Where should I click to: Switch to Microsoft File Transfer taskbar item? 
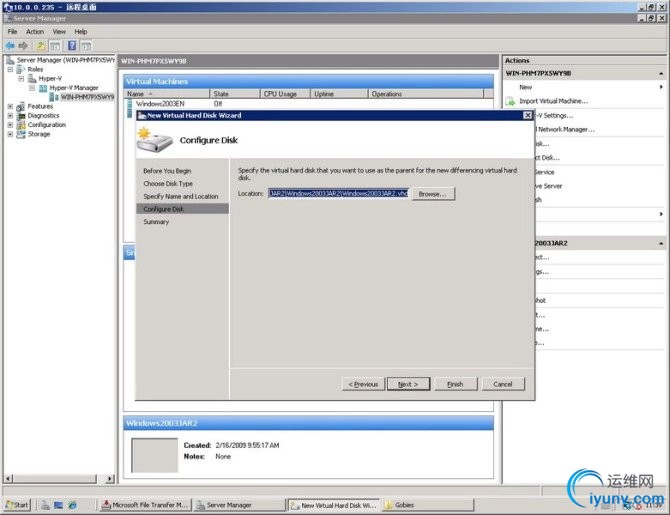point(146,505)
